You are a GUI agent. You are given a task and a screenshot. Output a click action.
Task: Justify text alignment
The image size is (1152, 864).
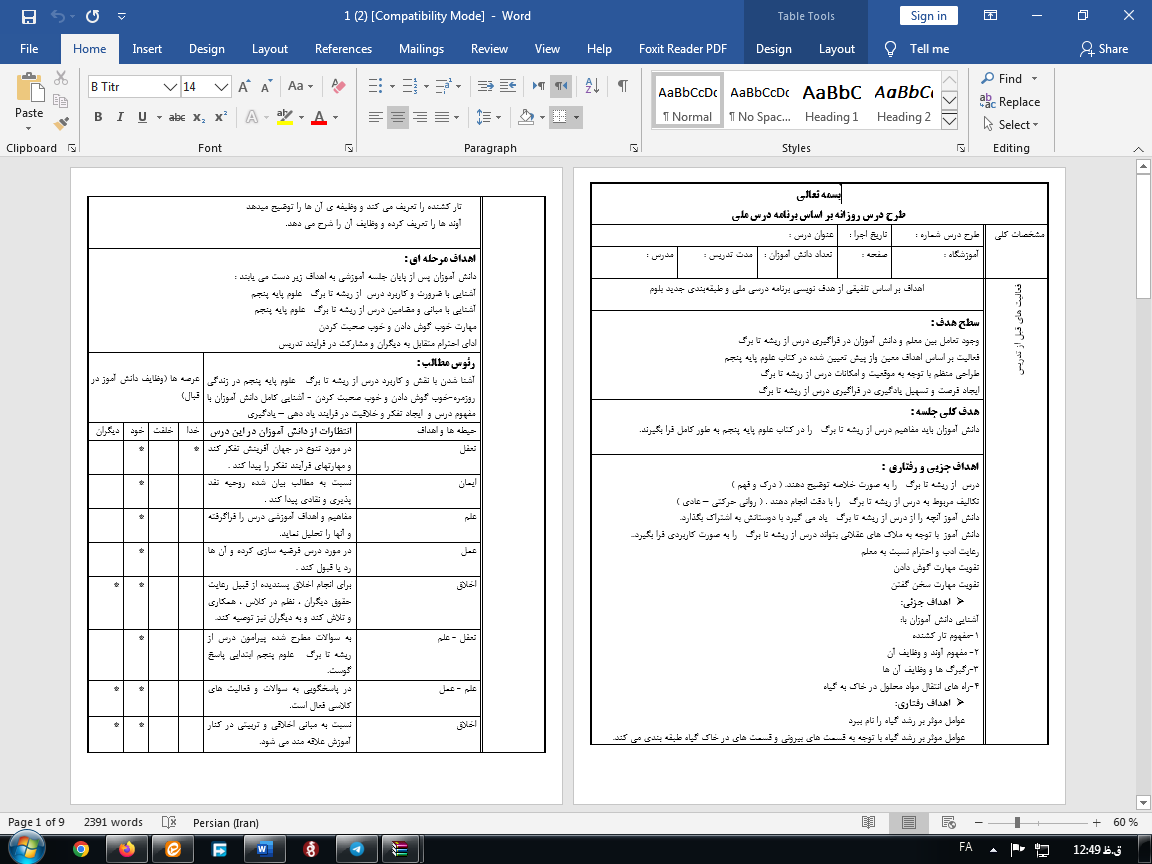[442, 117]
